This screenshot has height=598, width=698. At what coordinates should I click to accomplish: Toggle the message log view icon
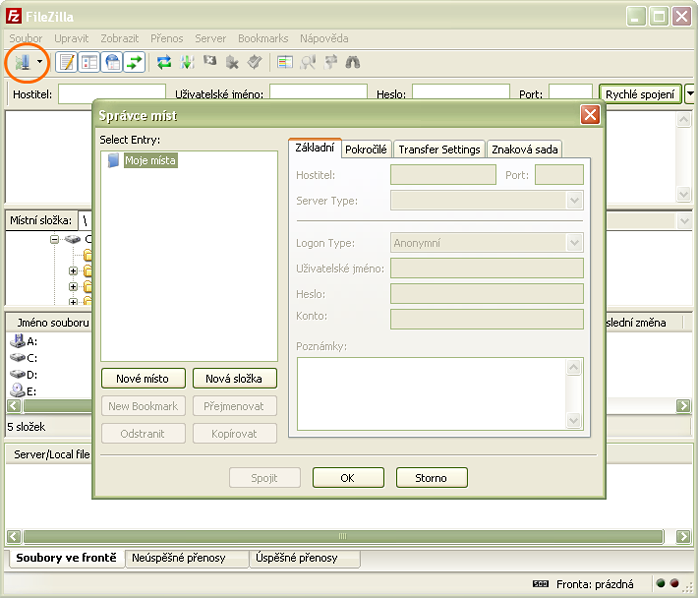pos(67,62)
